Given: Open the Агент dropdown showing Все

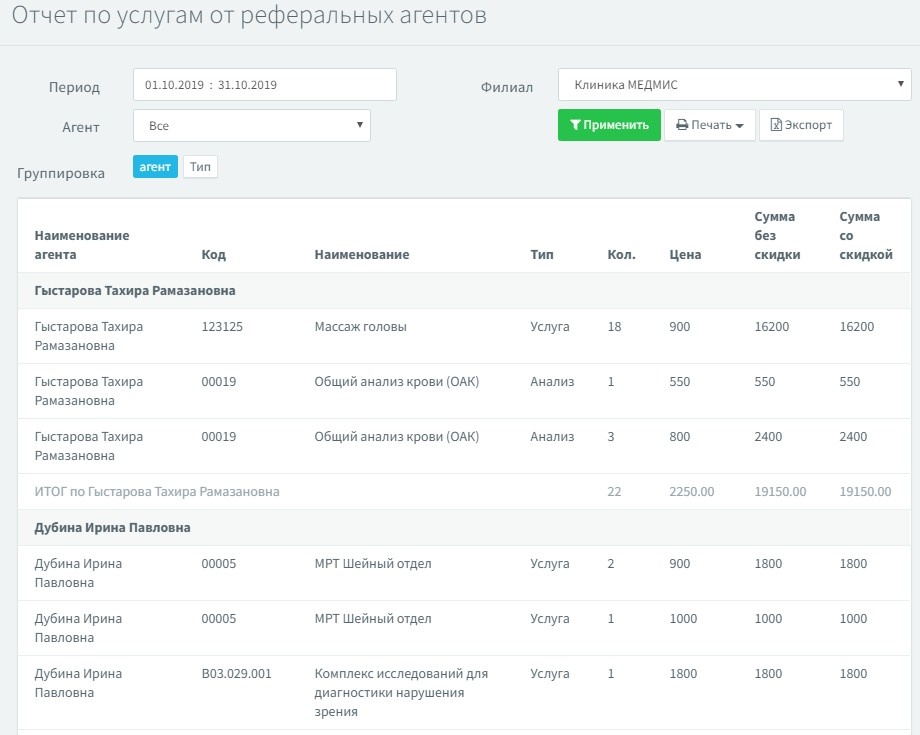Looking at the screenshot, I should pyautogui.click(x=252, y=126).
